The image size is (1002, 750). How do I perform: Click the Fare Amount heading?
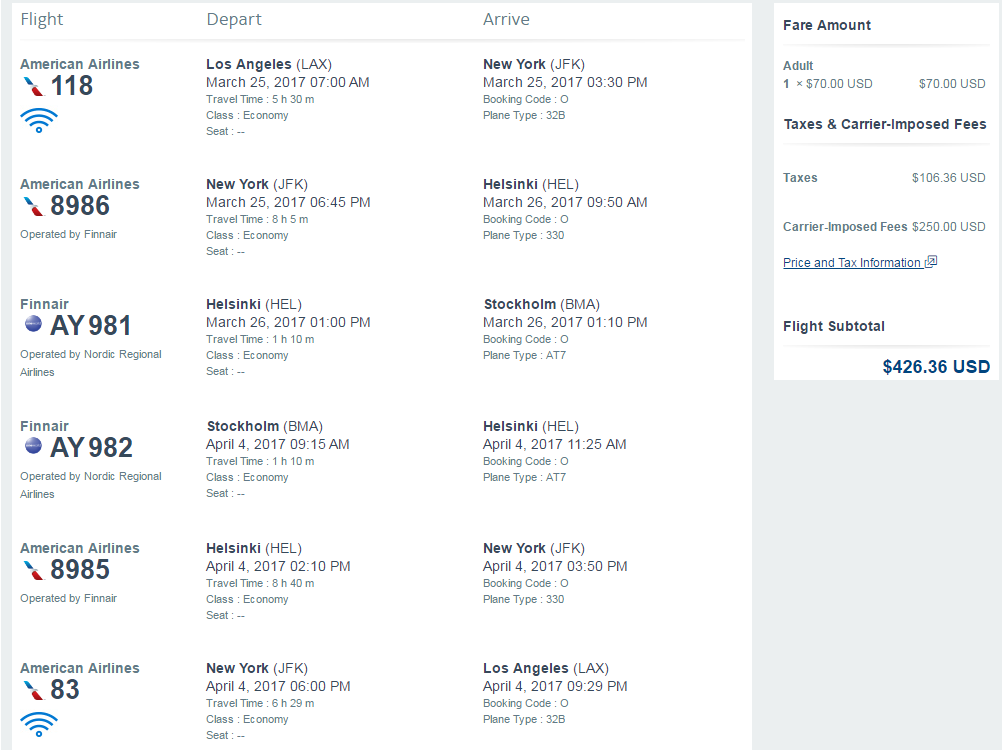pos(827,25)
